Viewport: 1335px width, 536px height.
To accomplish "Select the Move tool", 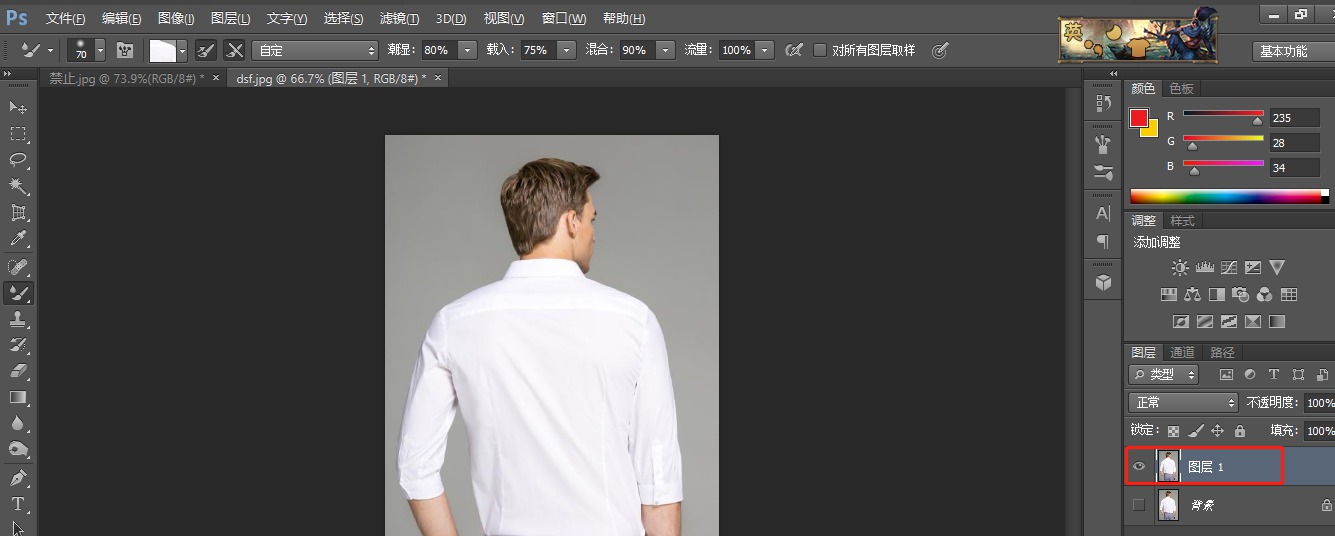I will (x=18, y=107).
